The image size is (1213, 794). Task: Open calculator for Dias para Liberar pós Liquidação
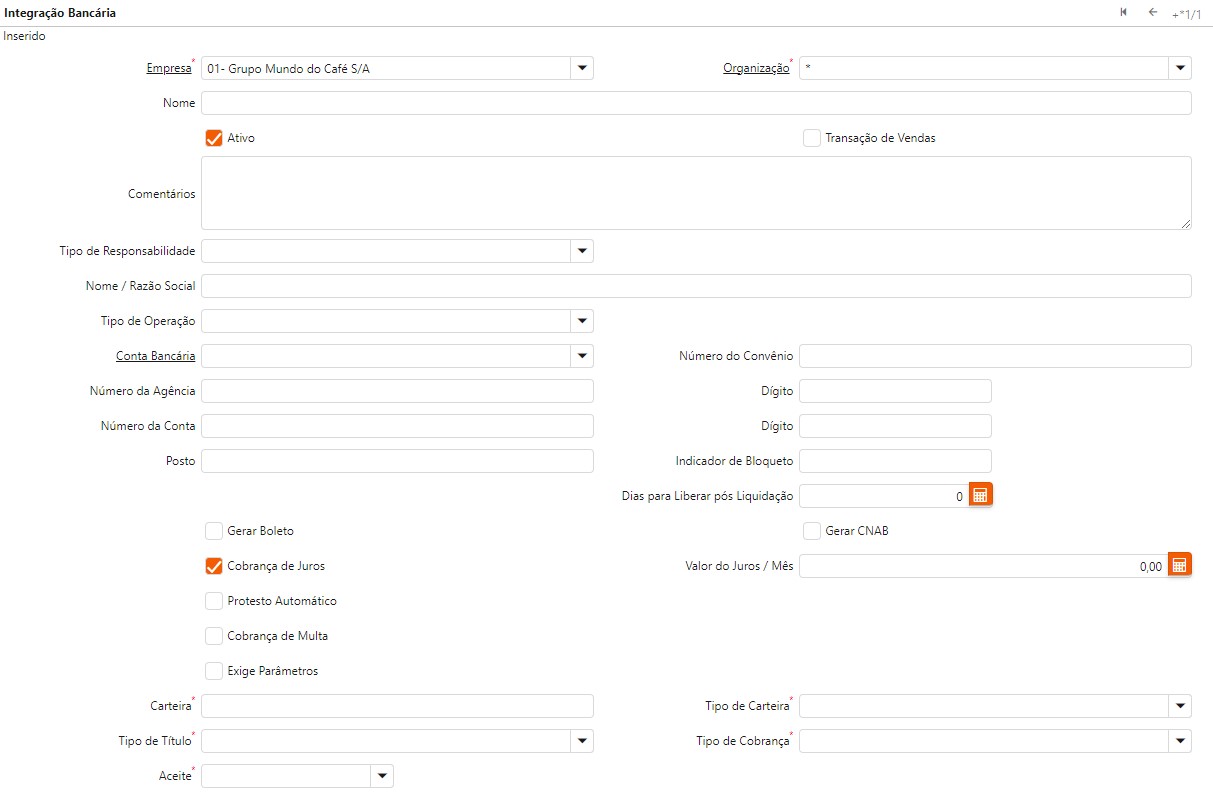(980, 496)
